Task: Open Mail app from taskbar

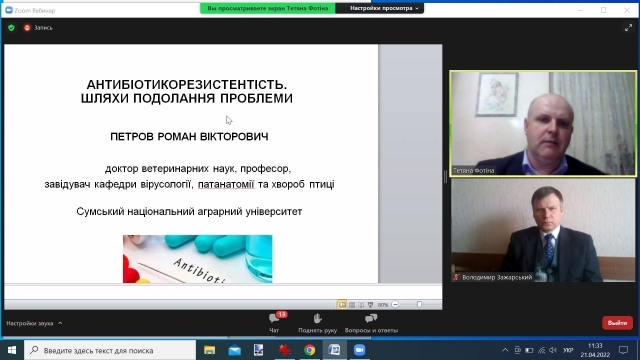Action: click(235, 350)
